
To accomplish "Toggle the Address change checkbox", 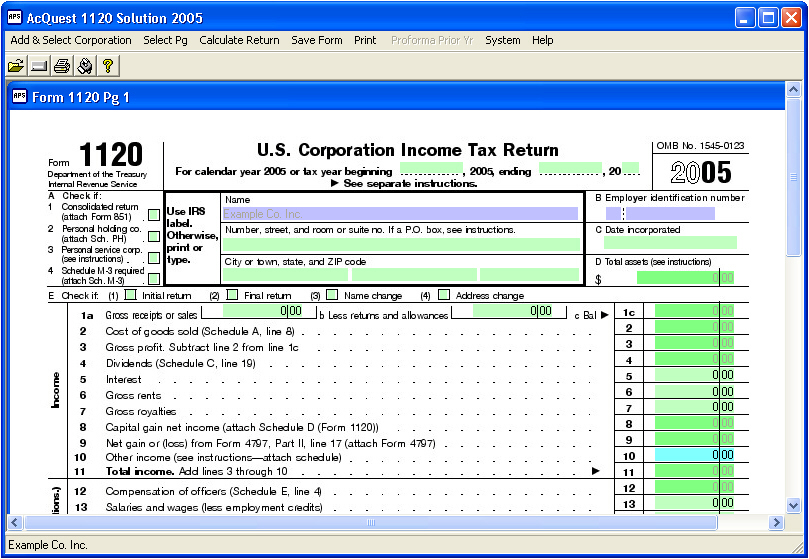I will coord(444,295).
